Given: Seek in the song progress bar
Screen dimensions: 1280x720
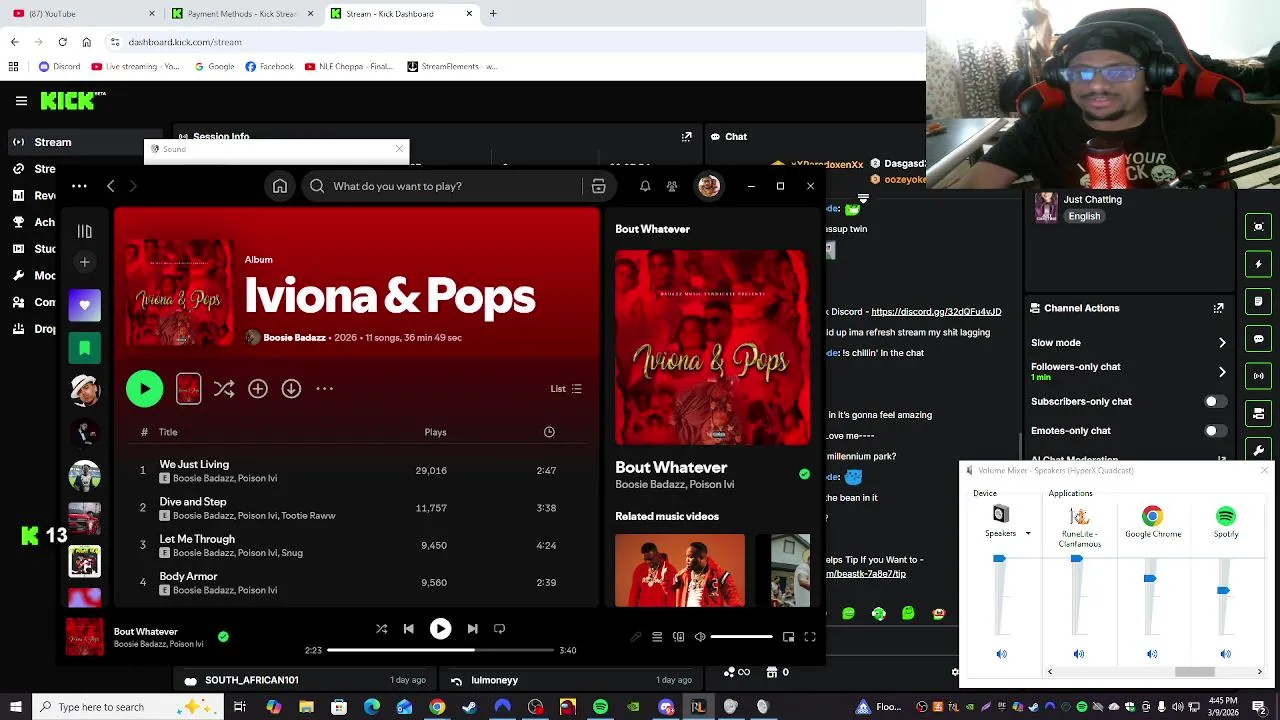Looking at the screenshot, I should [440, 650].
